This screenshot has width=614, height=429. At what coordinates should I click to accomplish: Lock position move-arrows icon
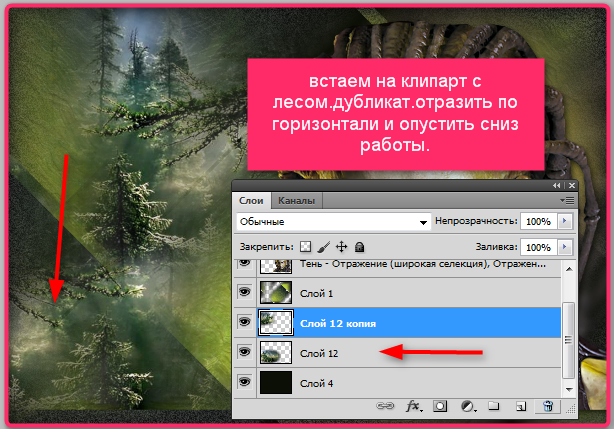click(x=341, y=247)
